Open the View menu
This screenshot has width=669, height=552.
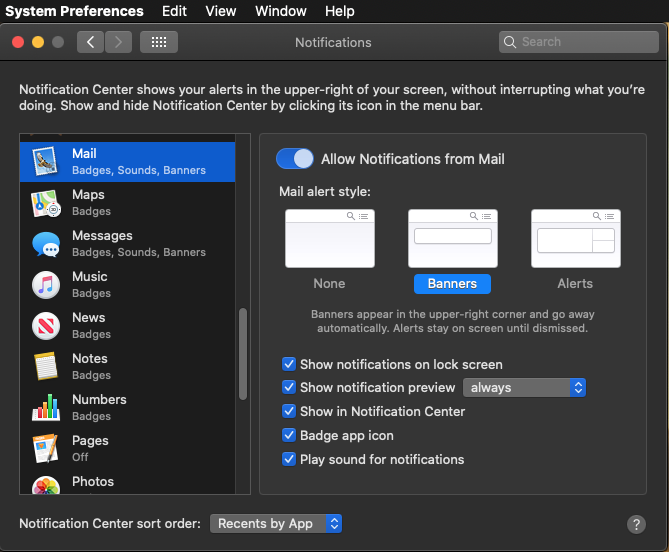pyautogui.click(x=221, y=11)
